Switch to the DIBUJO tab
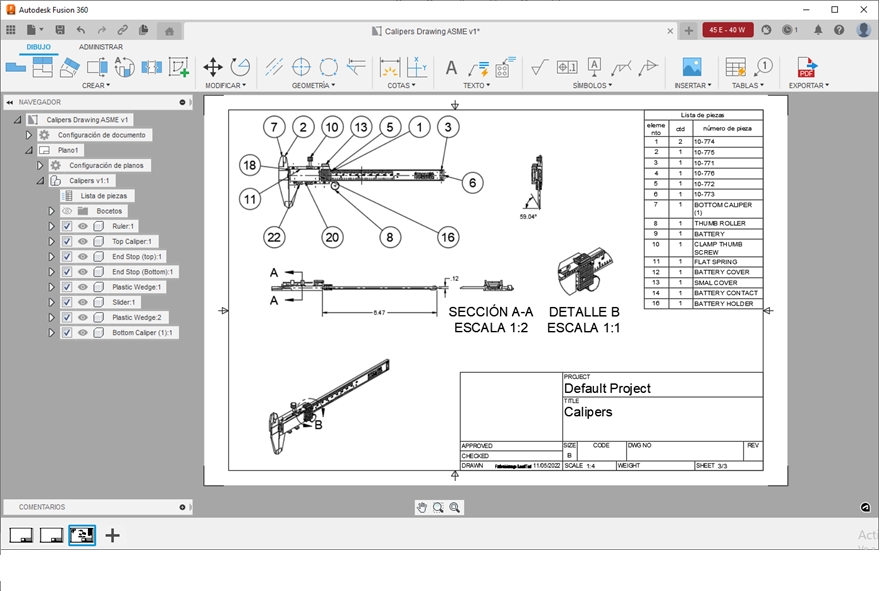Image resolution: width=880 pixels, height=591 pixels. 38,47
